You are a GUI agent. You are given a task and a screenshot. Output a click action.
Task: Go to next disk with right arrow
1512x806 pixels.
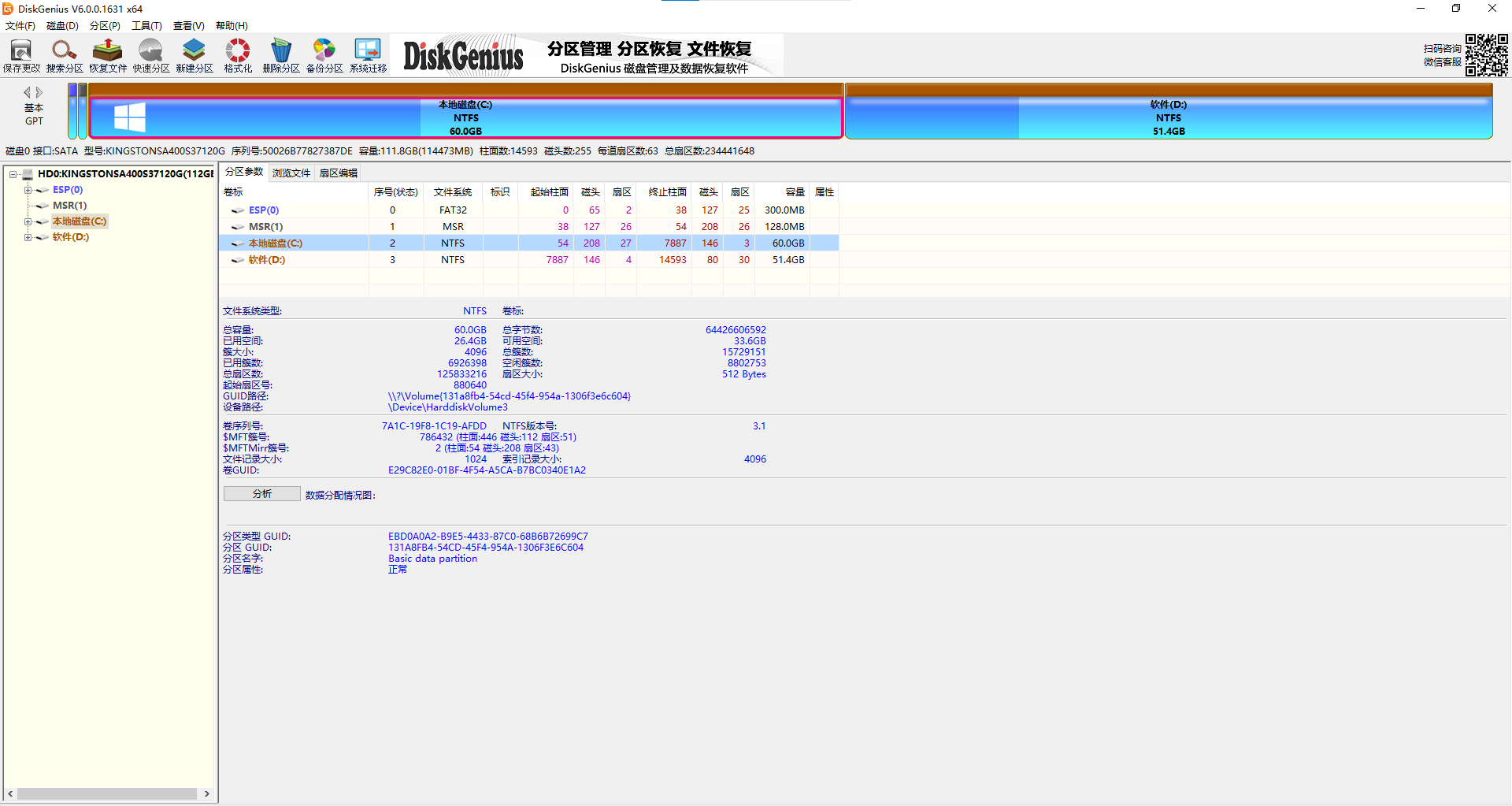[x=39, y=92]
